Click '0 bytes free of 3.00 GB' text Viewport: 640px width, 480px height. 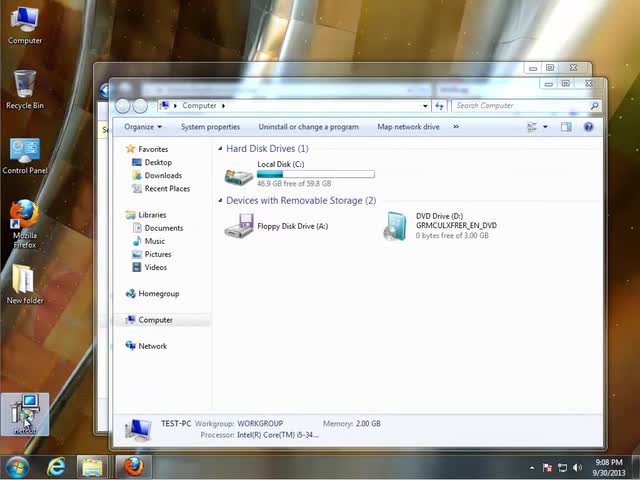452,236
